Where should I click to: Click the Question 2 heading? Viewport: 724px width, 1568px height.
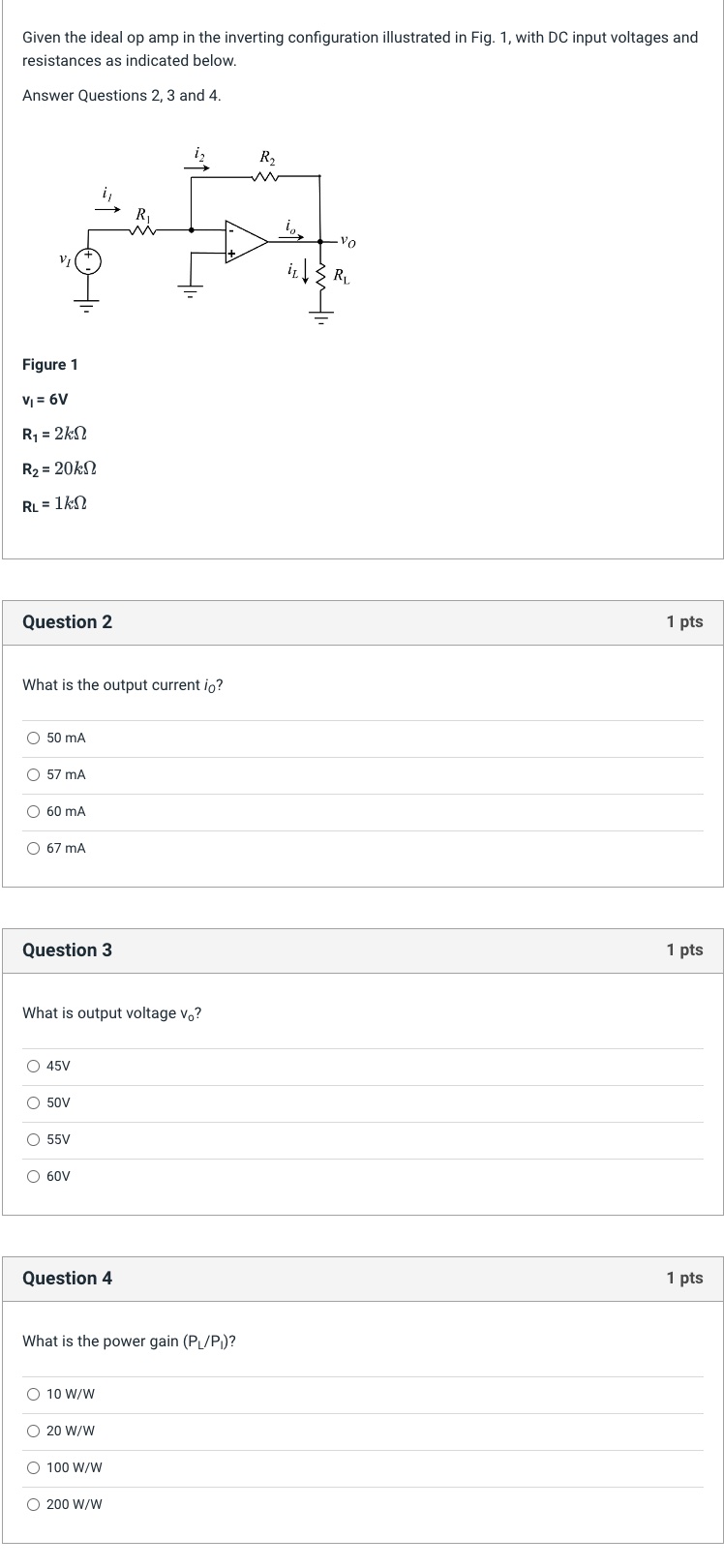pyautogui.click(x=68, y=622)
